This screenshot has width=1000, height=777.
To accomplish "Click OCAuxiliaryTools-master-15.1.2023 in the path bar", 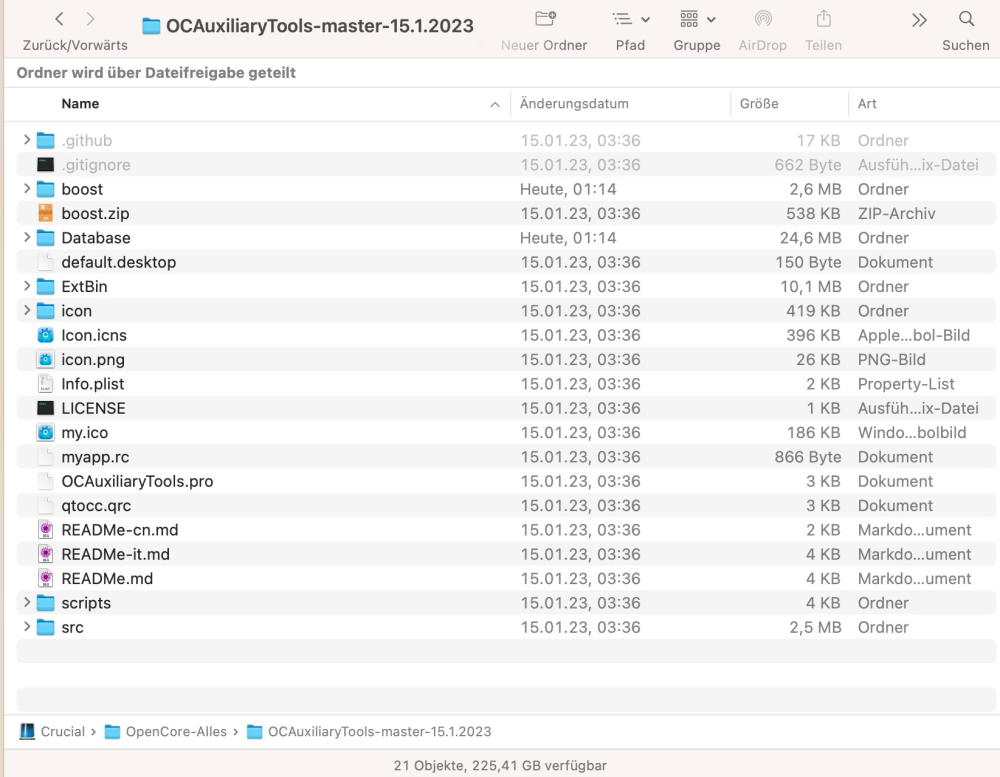I will tap(379, 731).
